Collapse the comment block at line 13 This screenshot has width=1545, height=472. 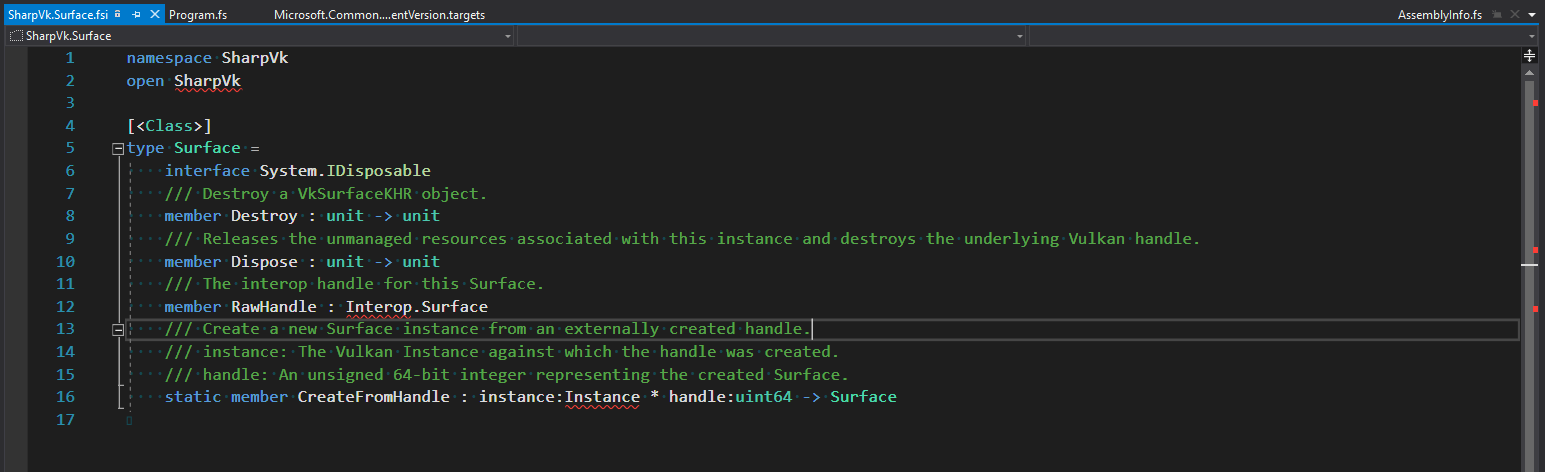118,329
